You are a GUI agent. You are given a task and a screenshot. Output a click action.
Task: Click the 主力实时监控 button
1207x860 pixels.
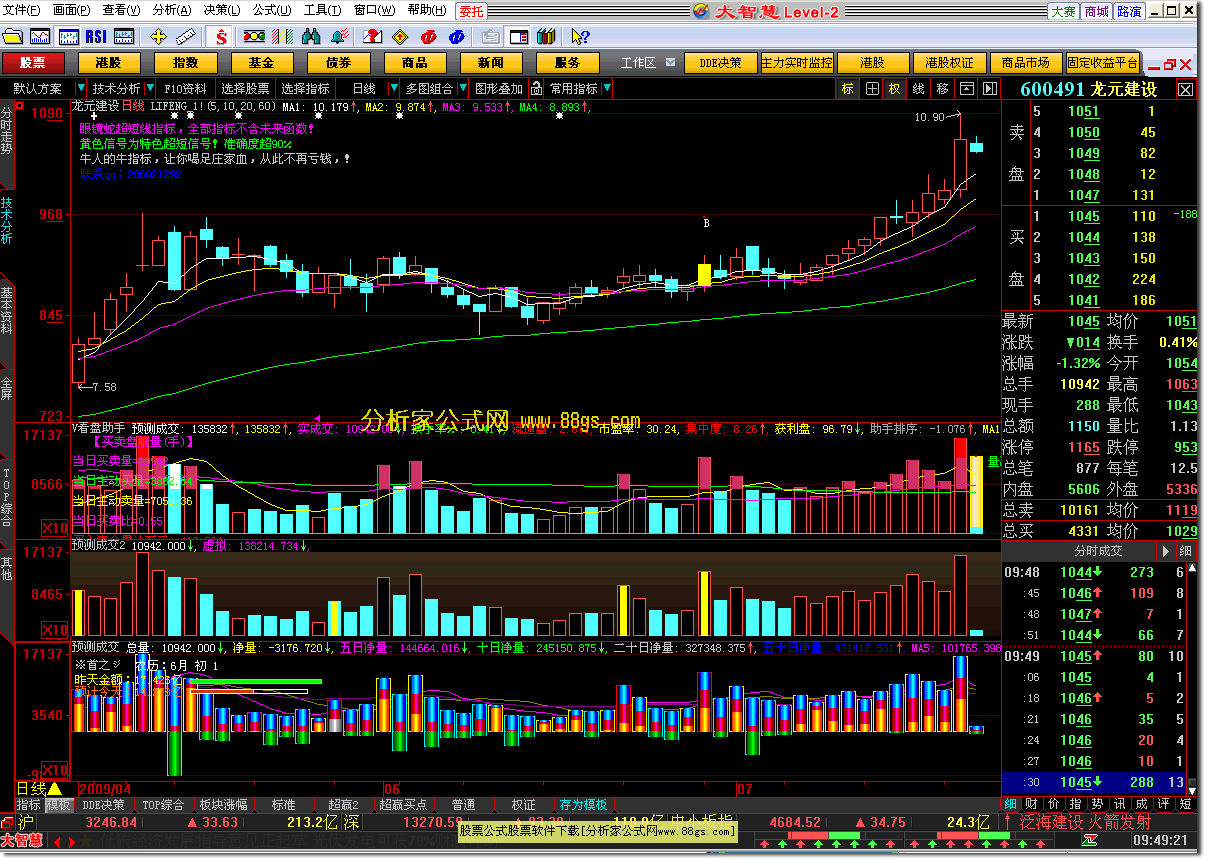click(x=797, y=63)
